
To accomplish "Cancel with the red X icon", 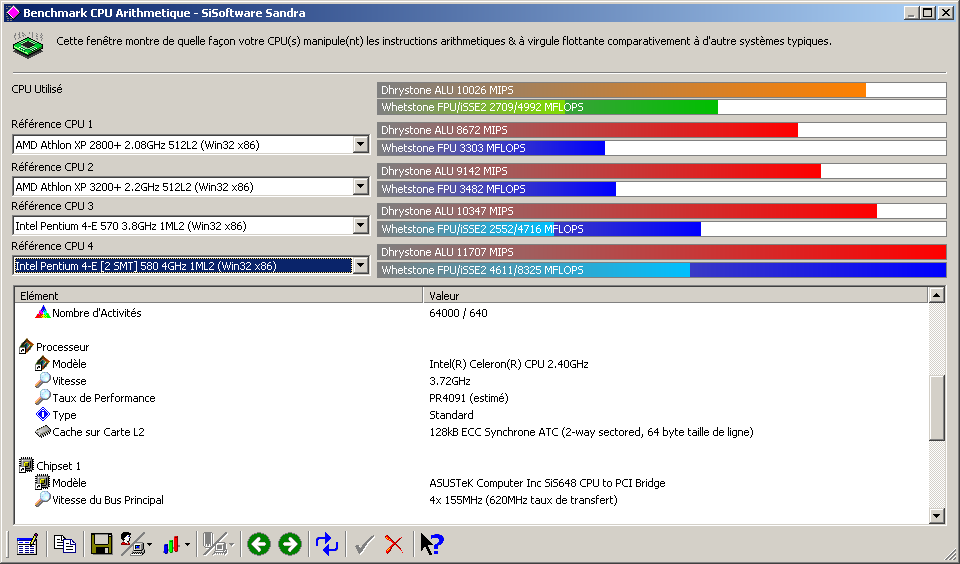I will 394,544.
